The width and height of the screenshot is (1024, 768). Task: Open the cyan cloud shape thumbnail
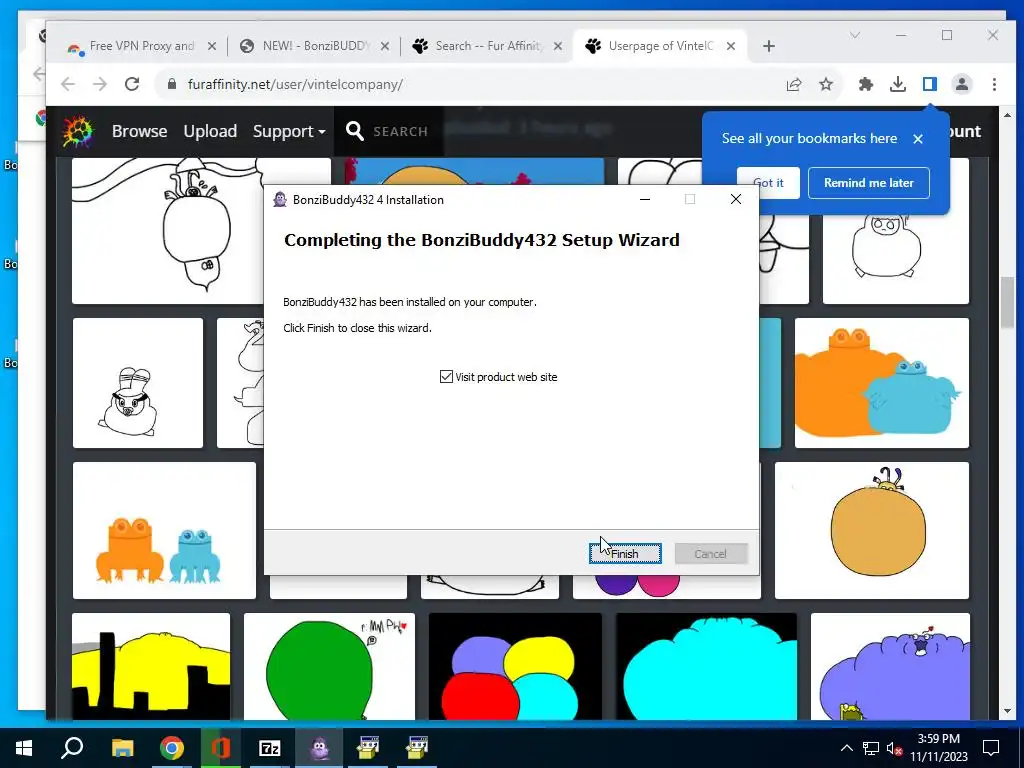(x=707, y=666)
